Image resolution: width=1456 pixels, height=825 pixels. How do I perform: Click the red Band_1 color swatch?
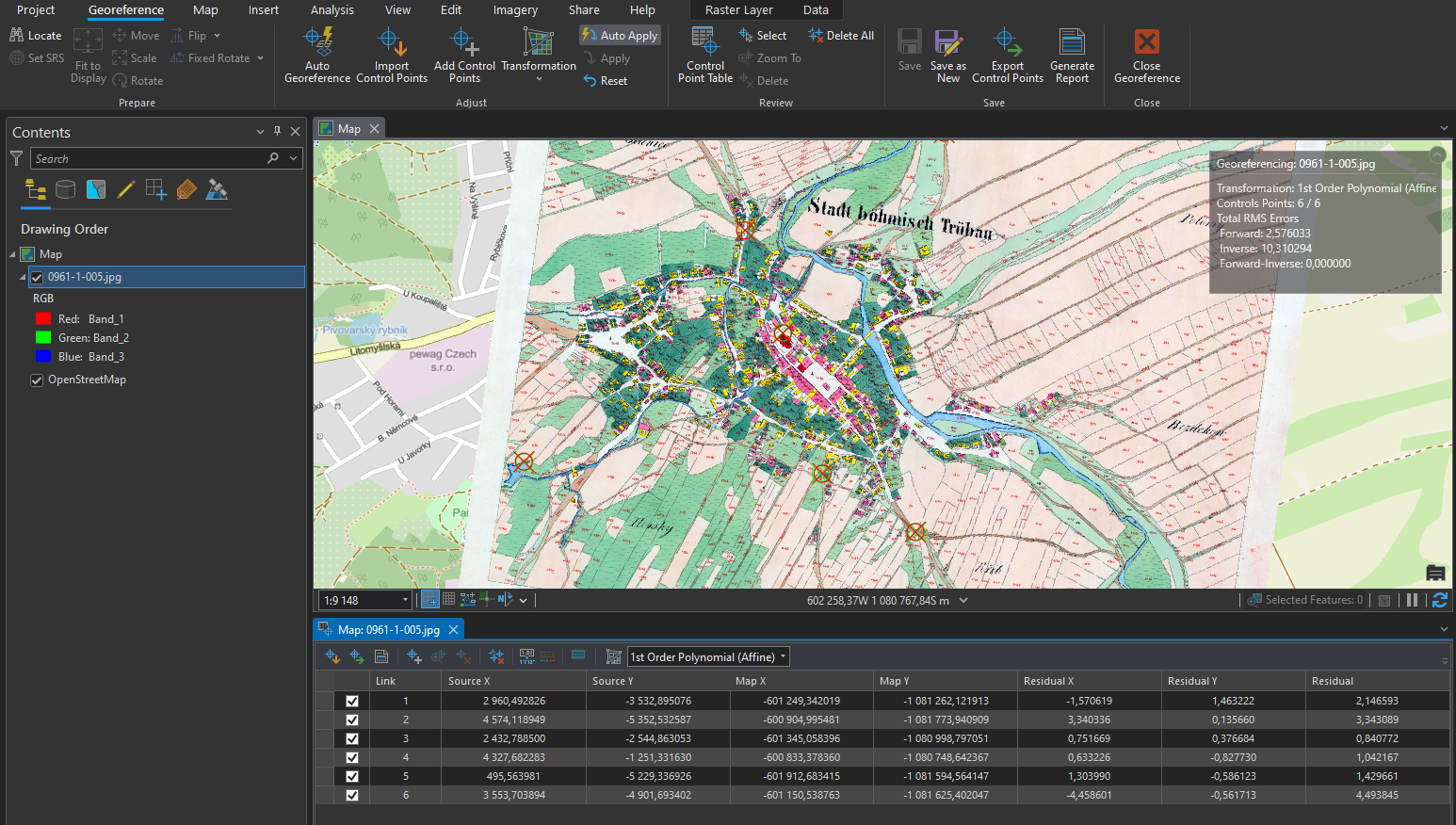pyautogui.click(x=42, y=319)
